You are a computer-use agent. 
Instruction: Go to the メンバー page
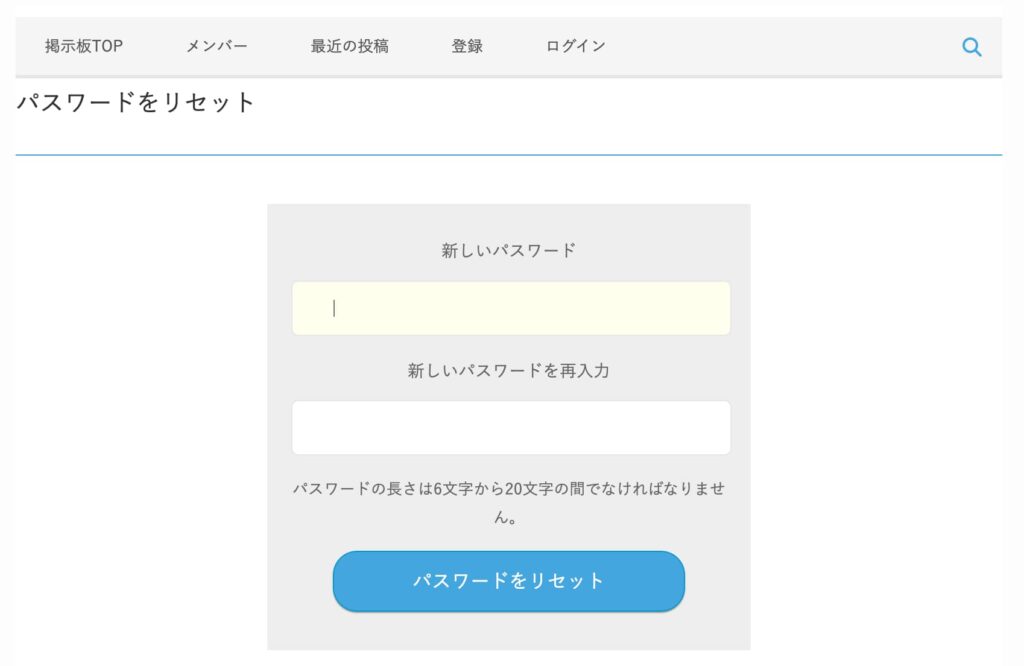[x=217, y=46]
